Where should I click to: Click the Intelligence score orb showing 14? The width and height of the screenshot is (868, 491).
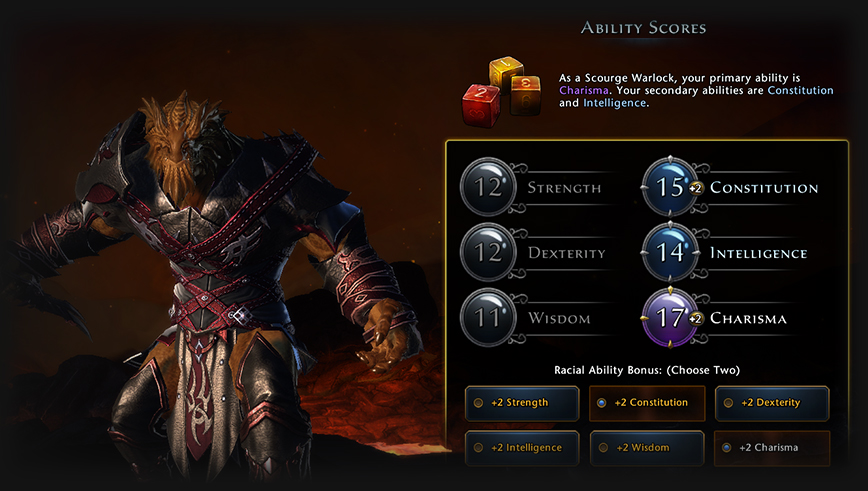coord(670,252)
